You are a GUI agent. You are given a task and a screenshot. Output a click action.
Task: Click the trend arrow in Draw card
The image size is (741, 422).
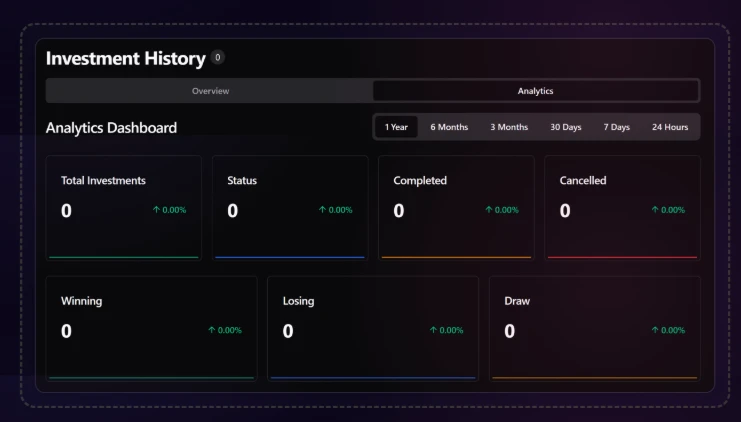point(655,330)
